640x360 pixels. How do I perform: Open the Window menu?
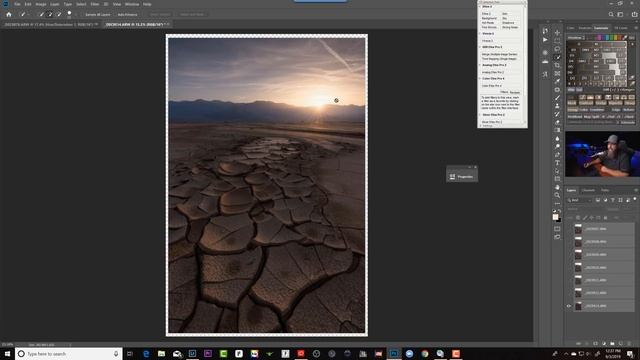132,4
